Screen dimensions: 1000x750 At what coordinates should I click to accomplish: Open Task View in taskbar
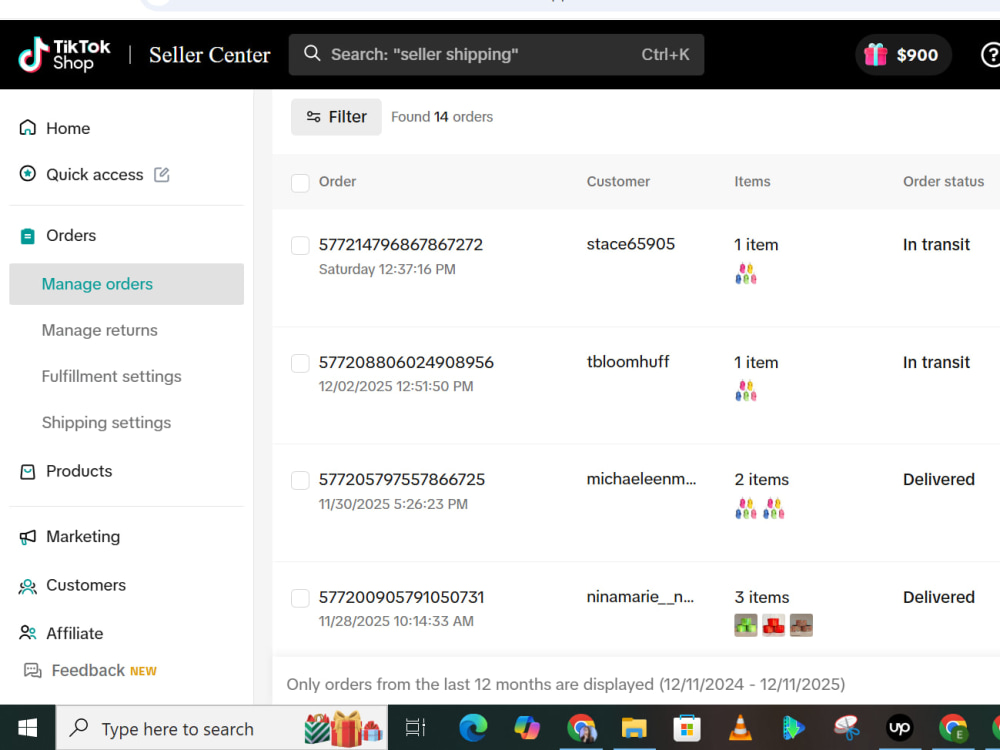click(x=416, y=728)
